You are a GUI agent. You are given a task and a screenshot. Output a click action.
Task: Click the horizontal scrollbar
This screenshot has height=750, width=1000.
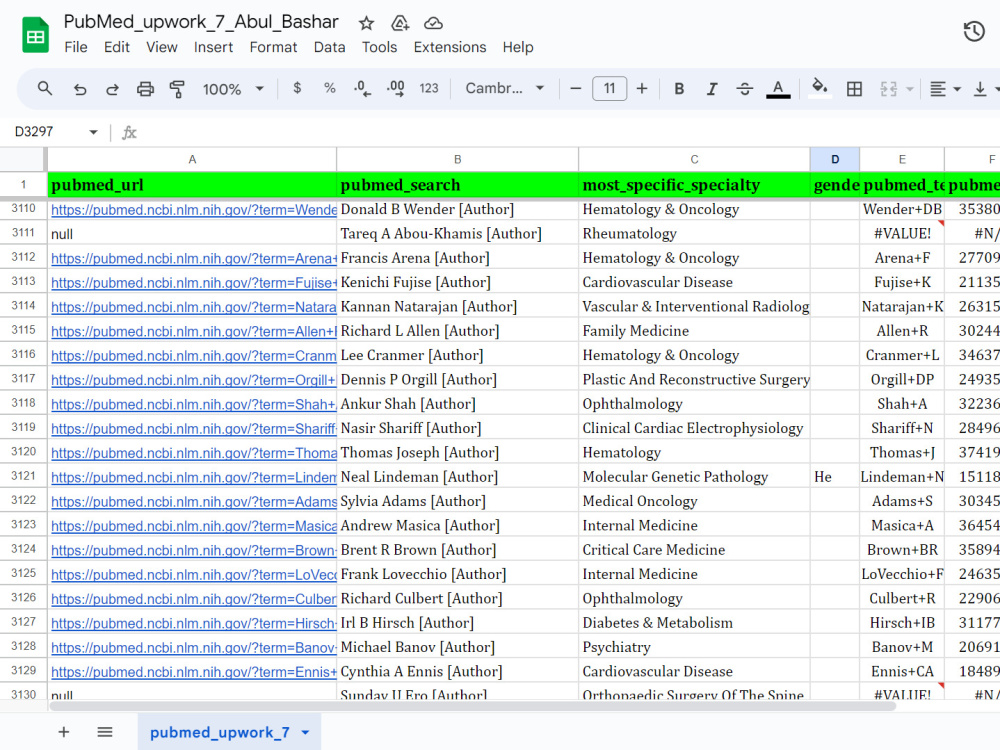pyautogui.click(x=473, y=706)
